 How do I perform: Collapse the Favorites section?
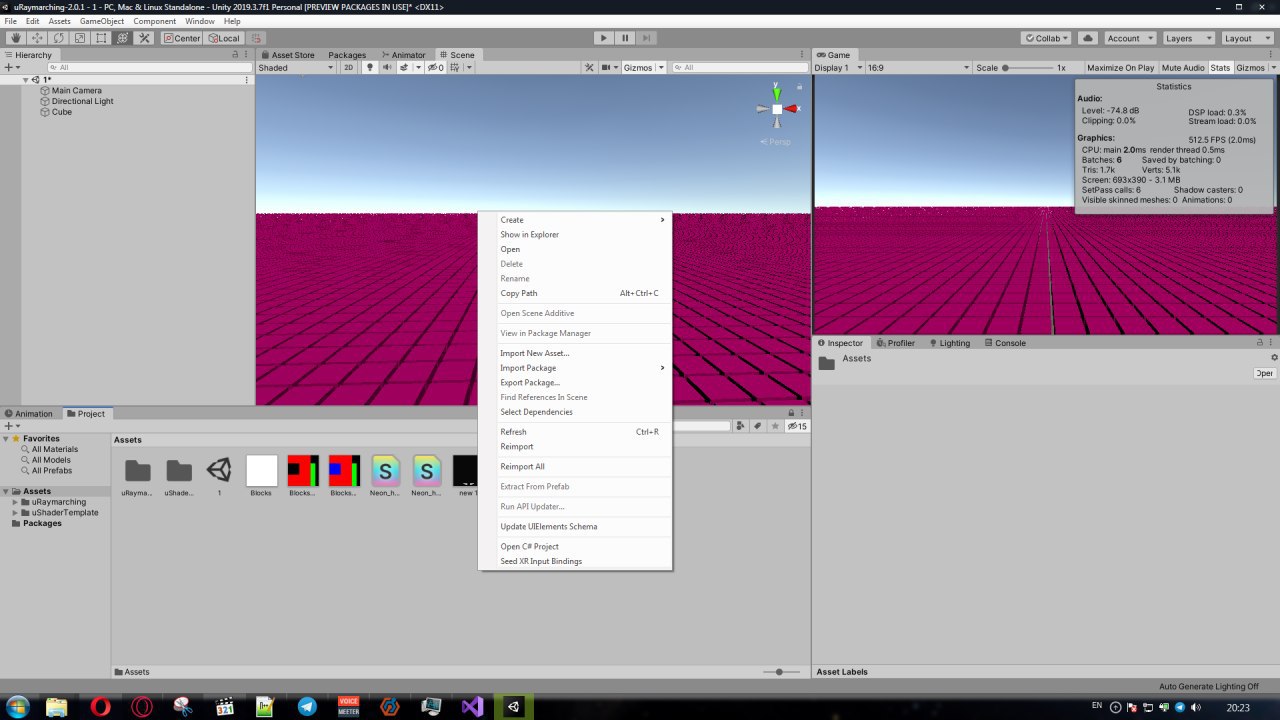pyautogui.click(x=5, y=439)
